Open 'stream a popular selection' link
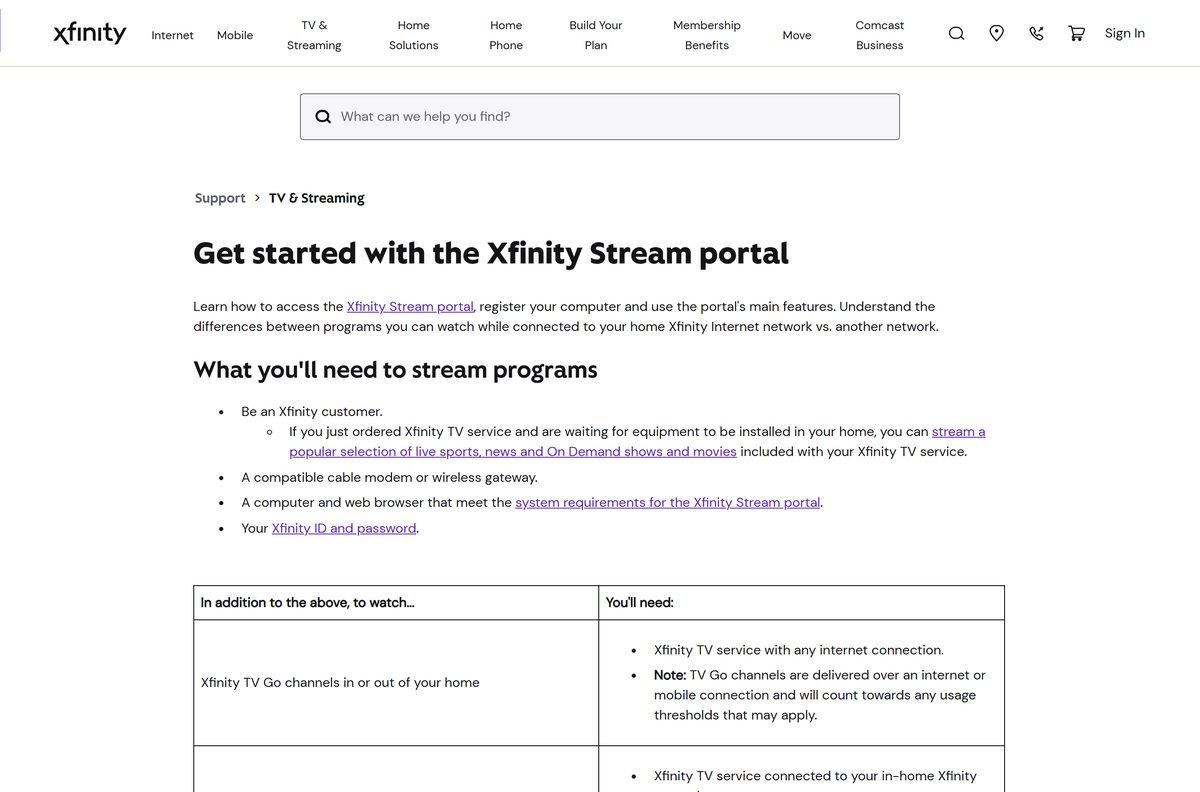 (637, 441)
